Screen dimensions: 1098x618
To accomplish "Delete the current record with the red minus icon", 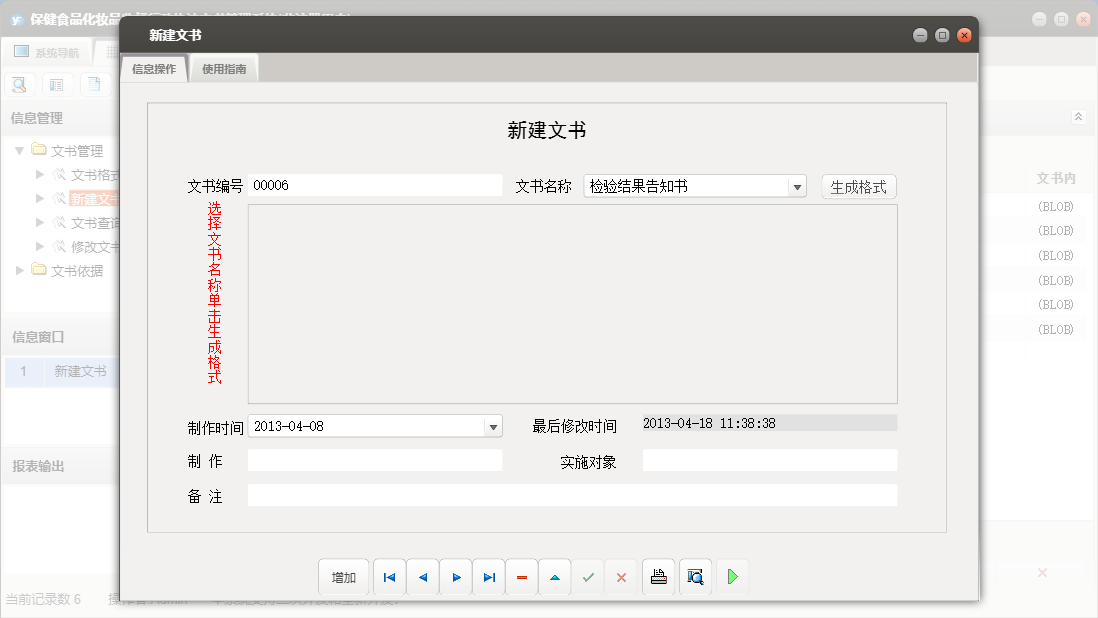I will pos(521,576).
